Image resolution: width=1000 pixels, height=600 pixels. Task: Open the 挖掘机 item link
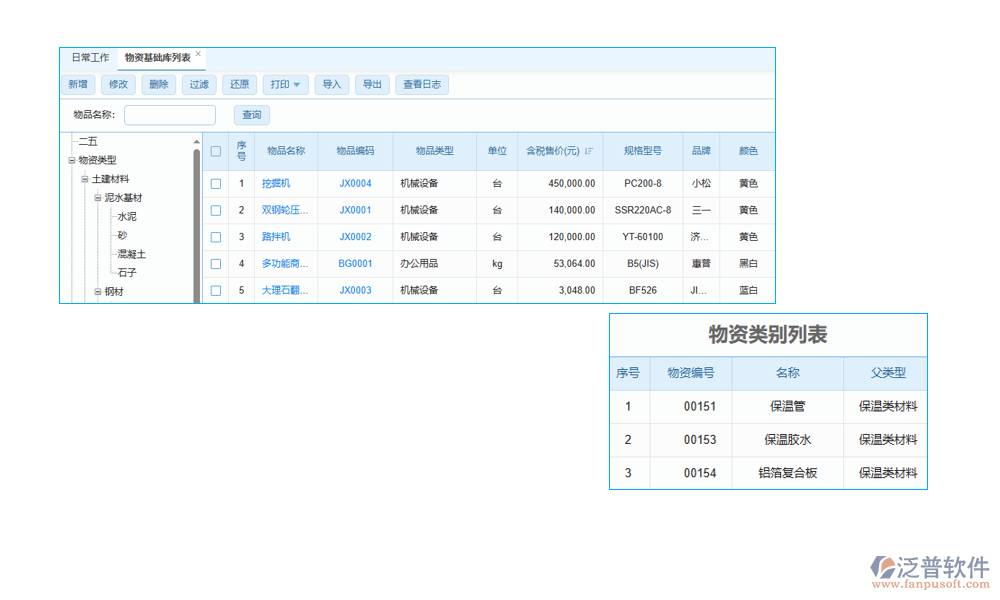[277, 183]
